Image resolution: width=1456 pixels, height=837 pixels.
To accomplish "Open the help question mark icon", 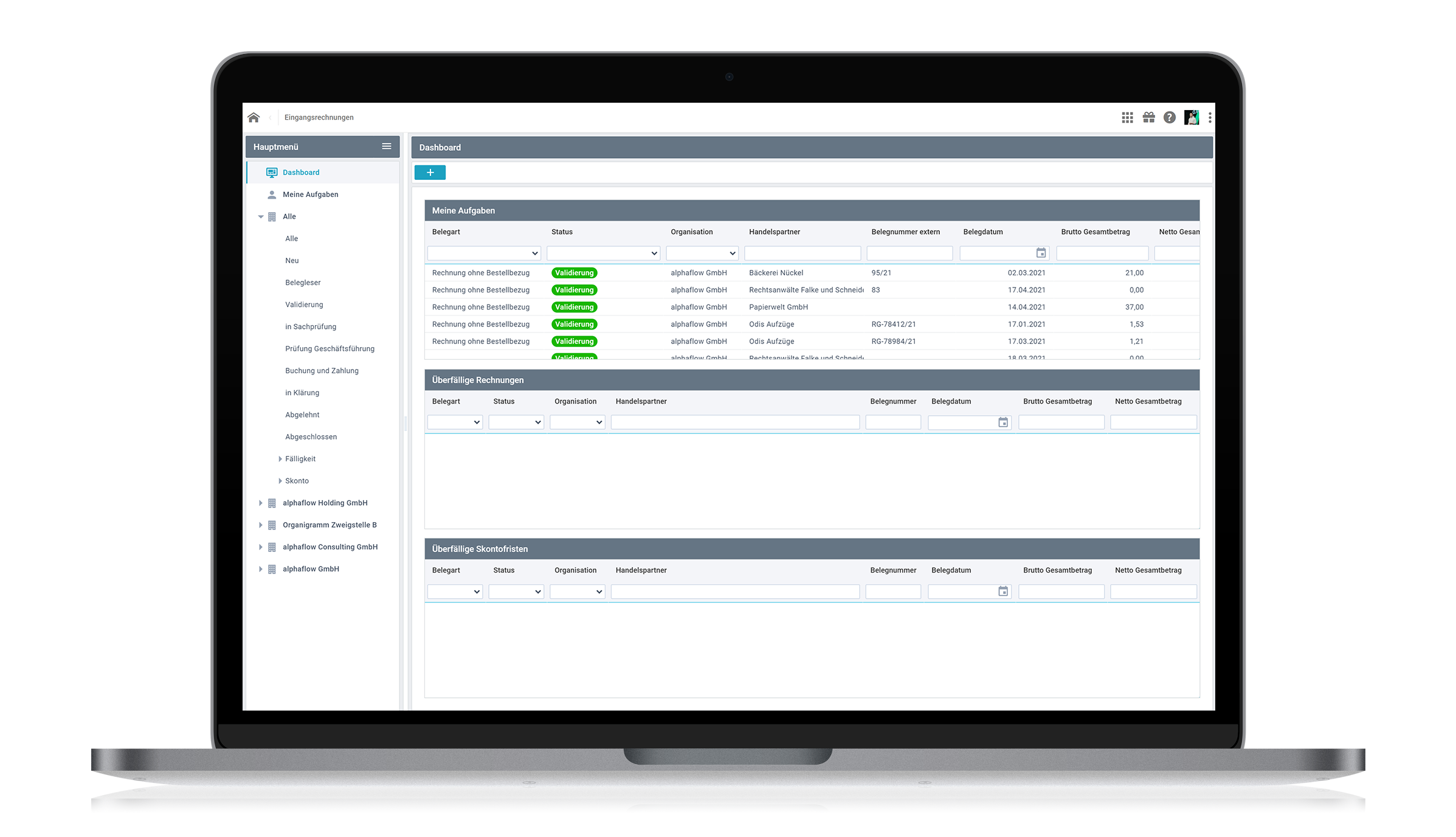I will (x=1169, y=117).
